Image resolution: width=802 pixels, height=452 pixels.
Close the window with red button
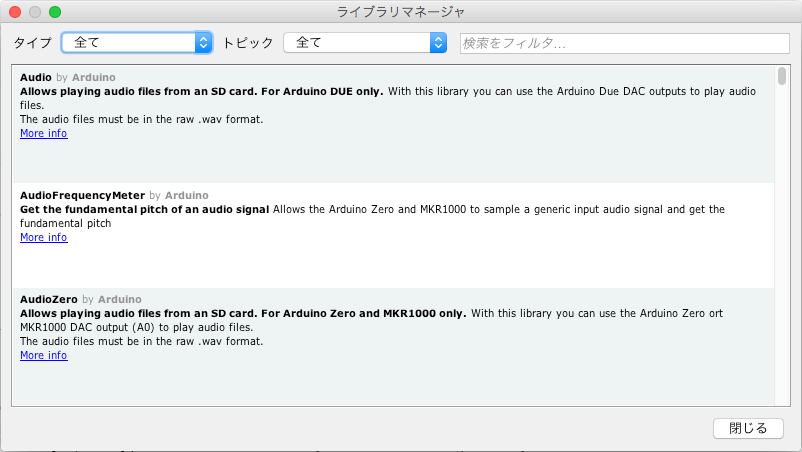point(14,11)
